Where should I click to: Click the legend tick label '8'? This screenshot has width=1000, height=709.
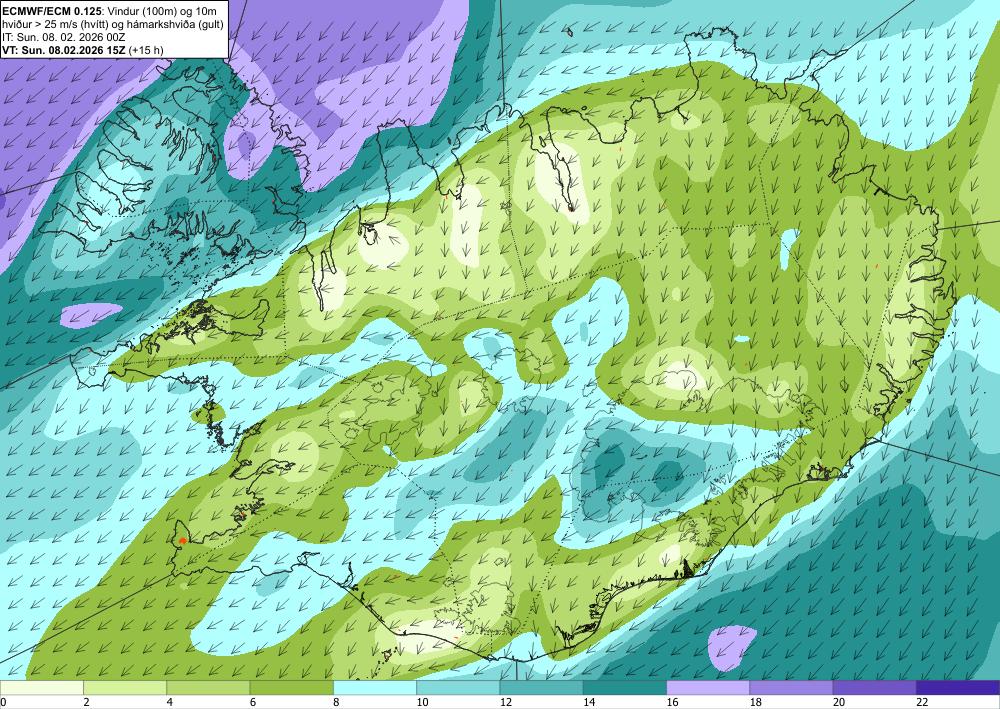(336, 702)
